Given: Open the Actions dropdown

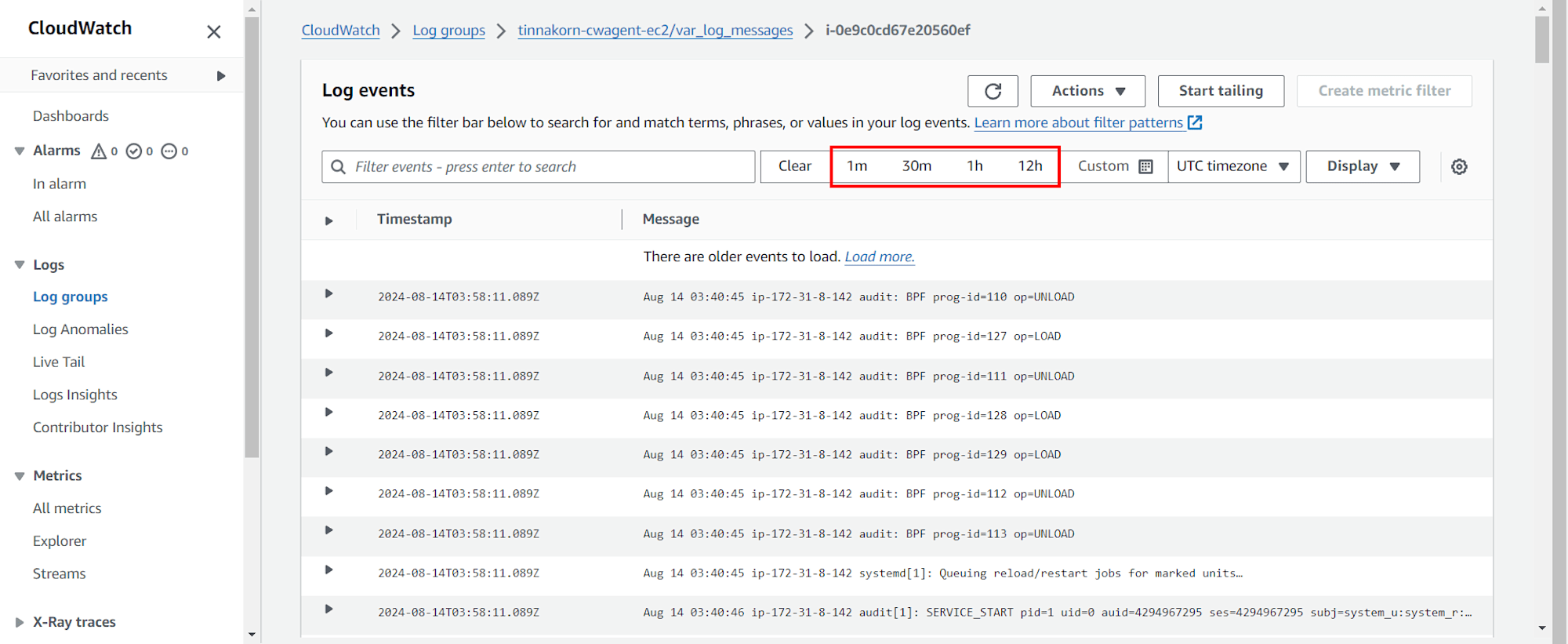Looking at the screenshot, I should pyautogui.click(x=1087, y=91).
